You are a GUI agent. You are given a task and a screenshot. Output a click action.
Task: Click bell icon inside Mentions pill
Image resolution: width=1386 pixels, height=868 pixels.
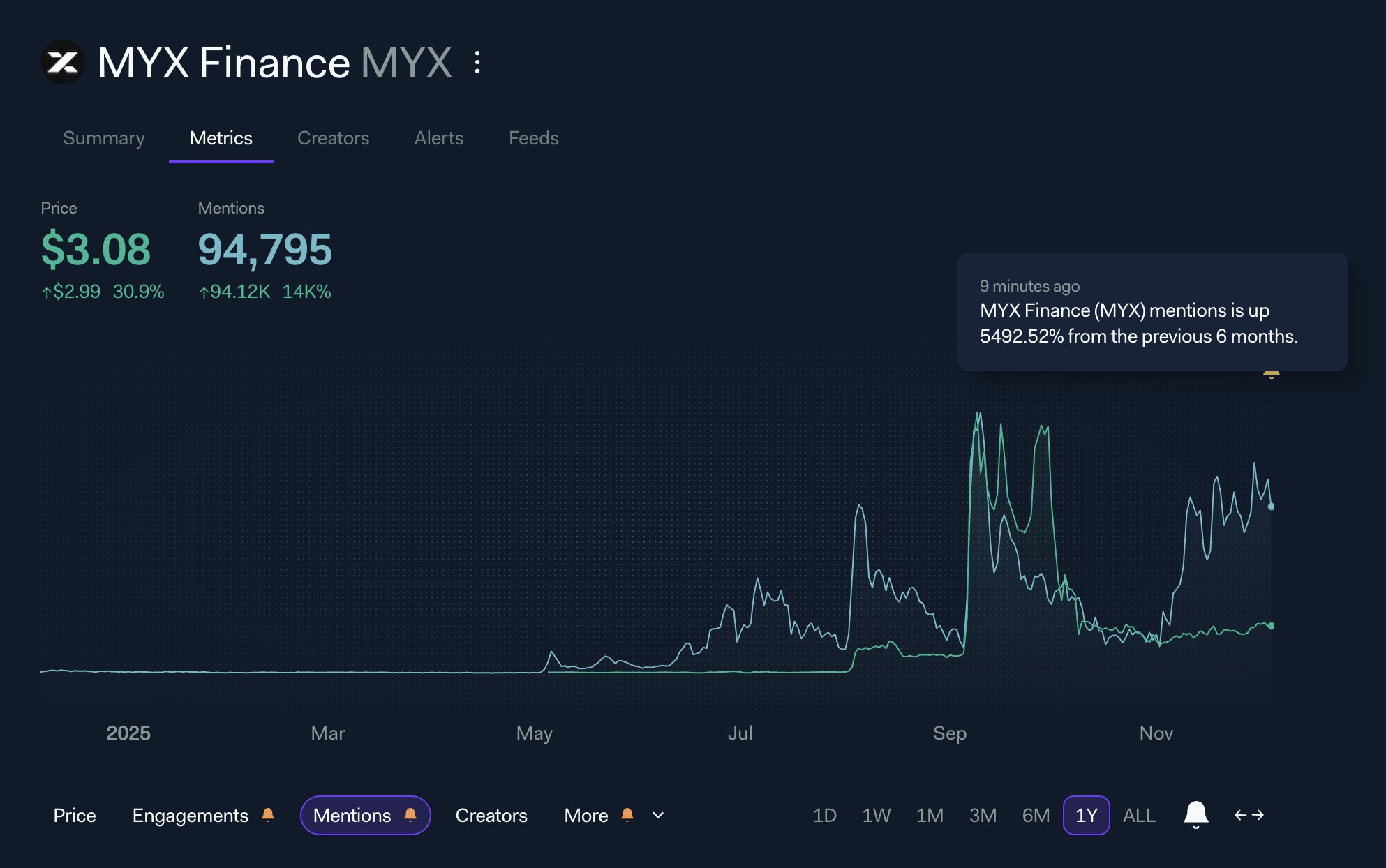click(x=410, y=815)
